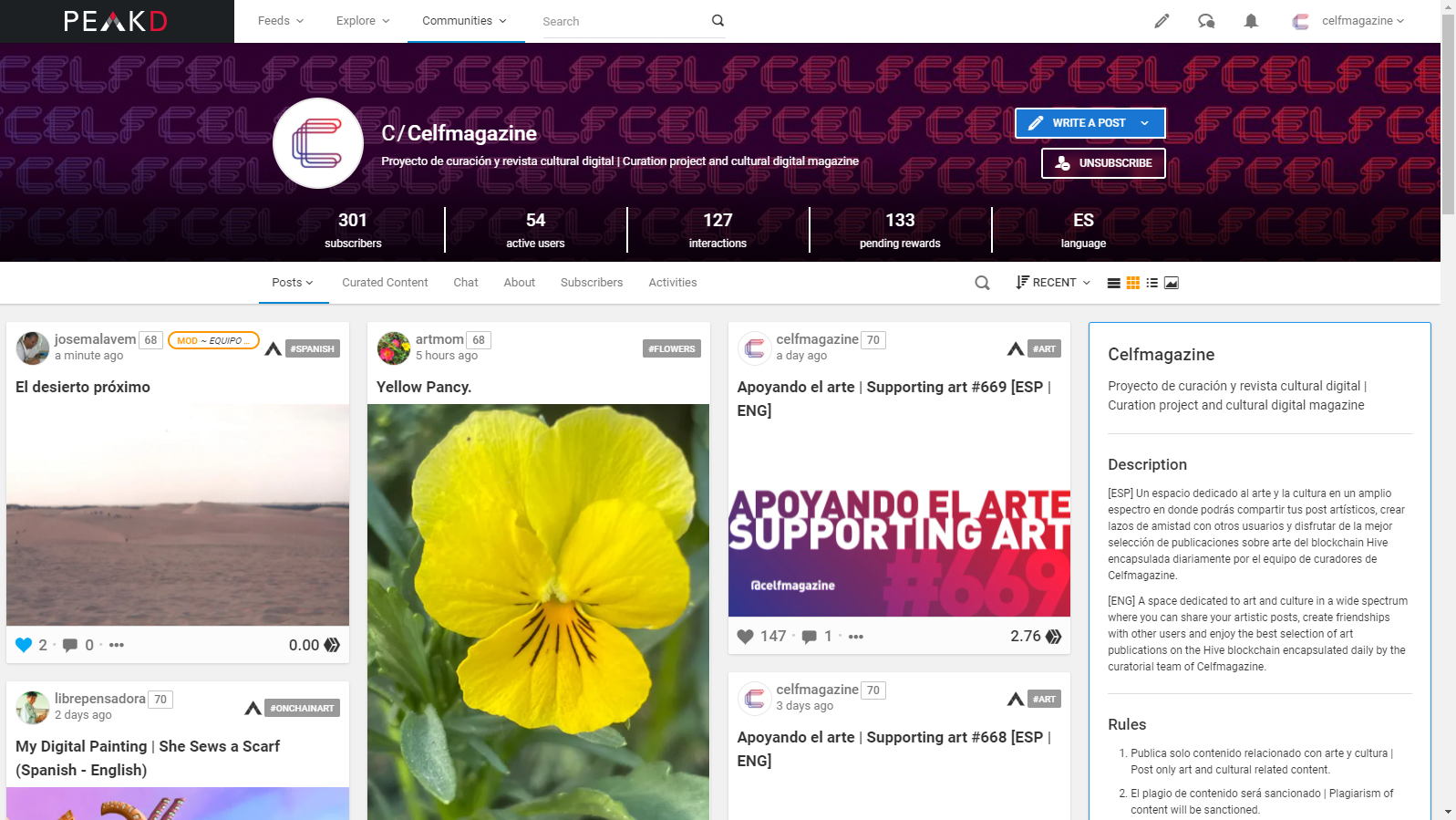Click PeakD badge icon beside #SPANISH tag
The height and width of the screenshot is (820, 1456).
click(273, 348)
